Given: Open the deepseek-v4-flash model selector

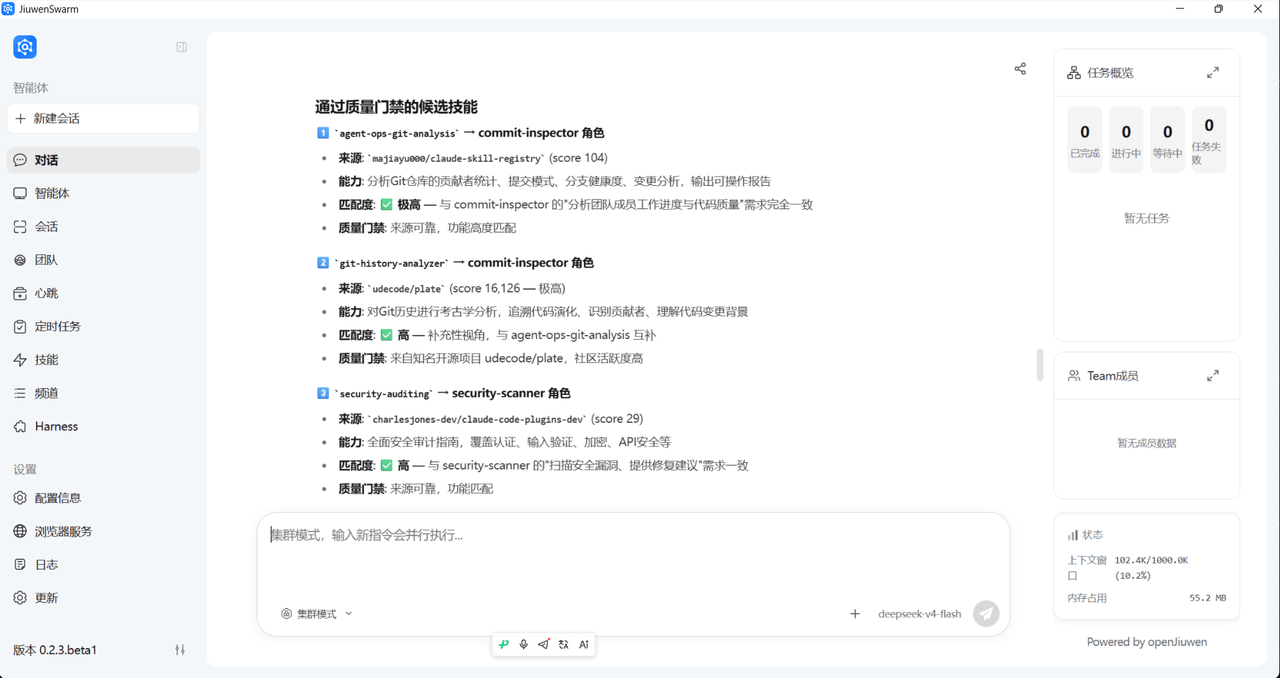Looking at the screenshot, I should pos(920,614).
